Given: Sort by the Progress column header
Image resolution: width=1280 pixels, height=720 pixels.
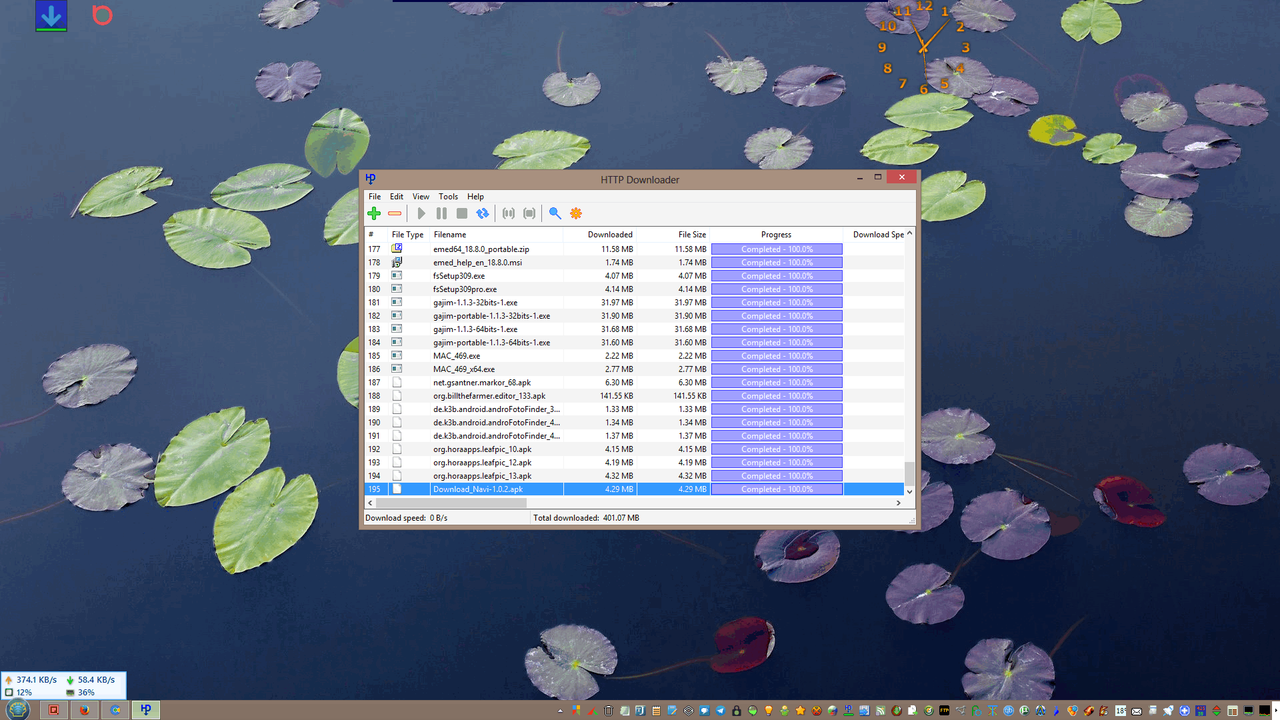Looking at the screenshot, I should (x=776, y=235).
